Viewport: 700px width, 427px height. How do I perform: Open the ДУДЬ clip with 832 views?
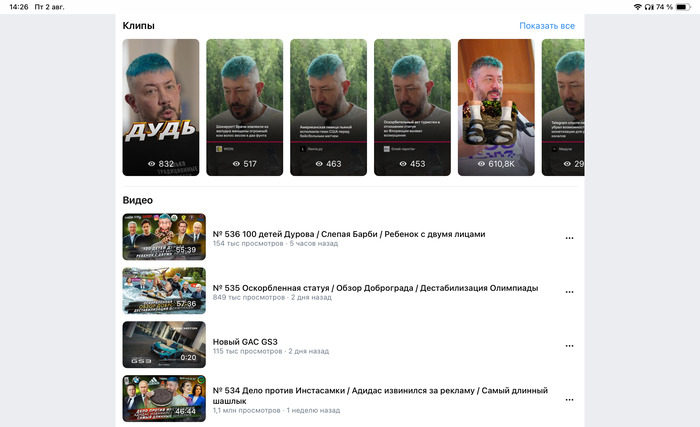tap(161, 107)
